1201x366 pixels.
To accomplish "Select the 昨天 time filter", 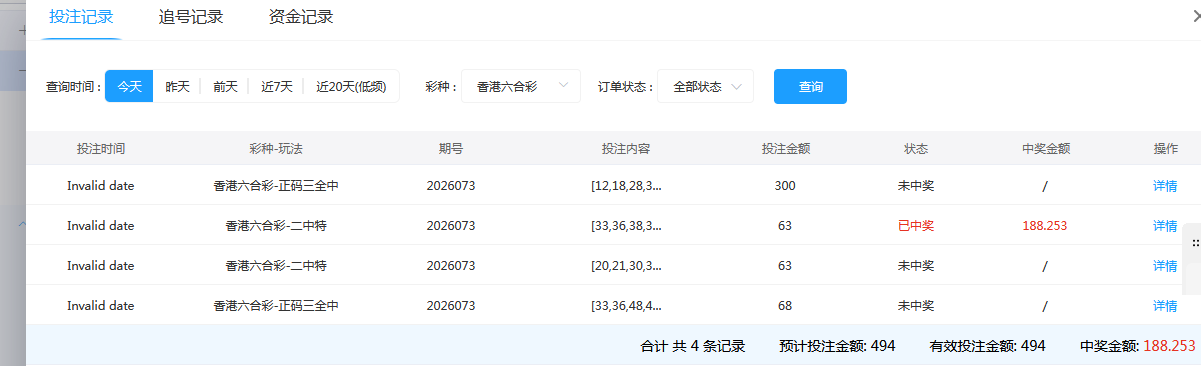I will [x=177, y=86].
